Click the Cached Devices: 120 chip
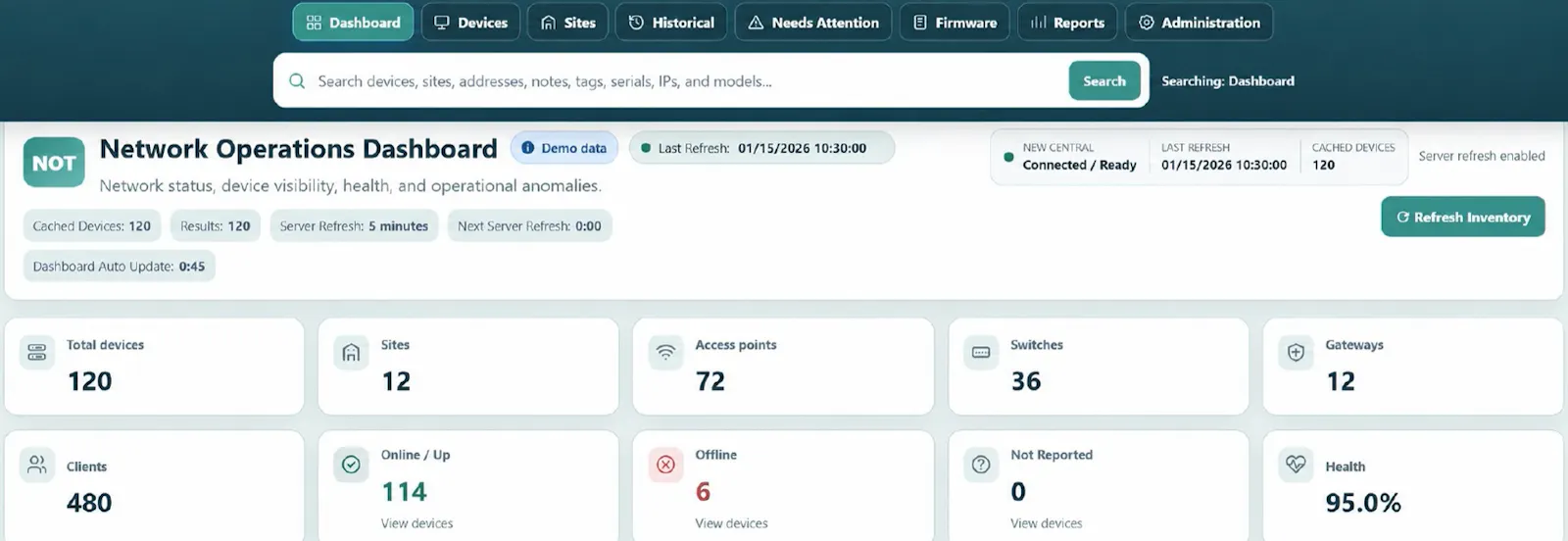This screenshot has width=1568, height=541. click(92, 225)
